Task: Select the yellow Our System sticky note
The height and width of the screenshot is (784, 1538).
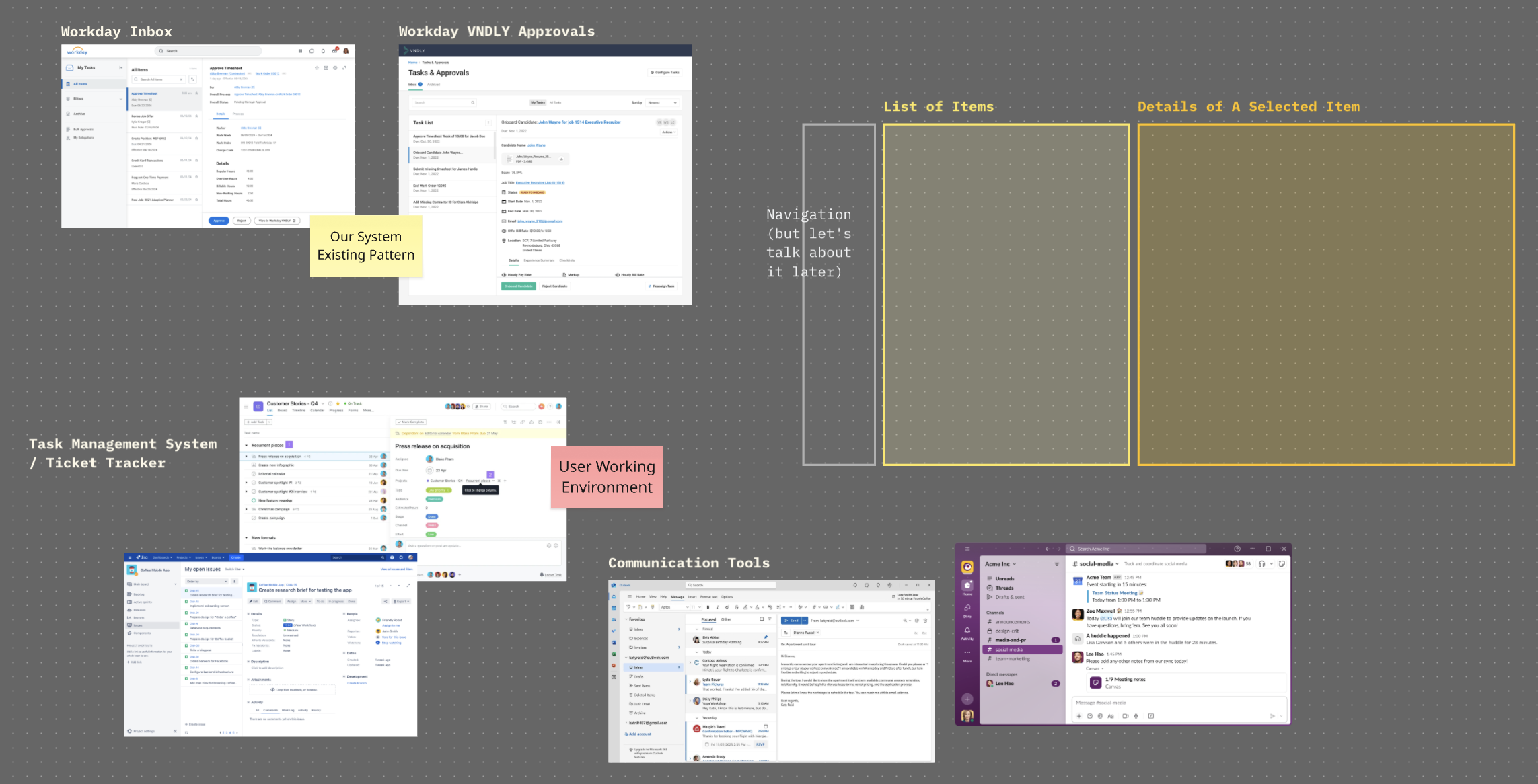Action: [x=365, y=246]
